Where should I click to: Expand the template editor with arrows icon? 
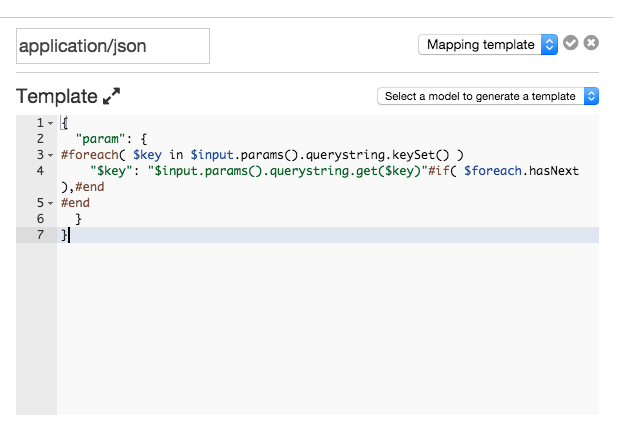pos(111,96)
